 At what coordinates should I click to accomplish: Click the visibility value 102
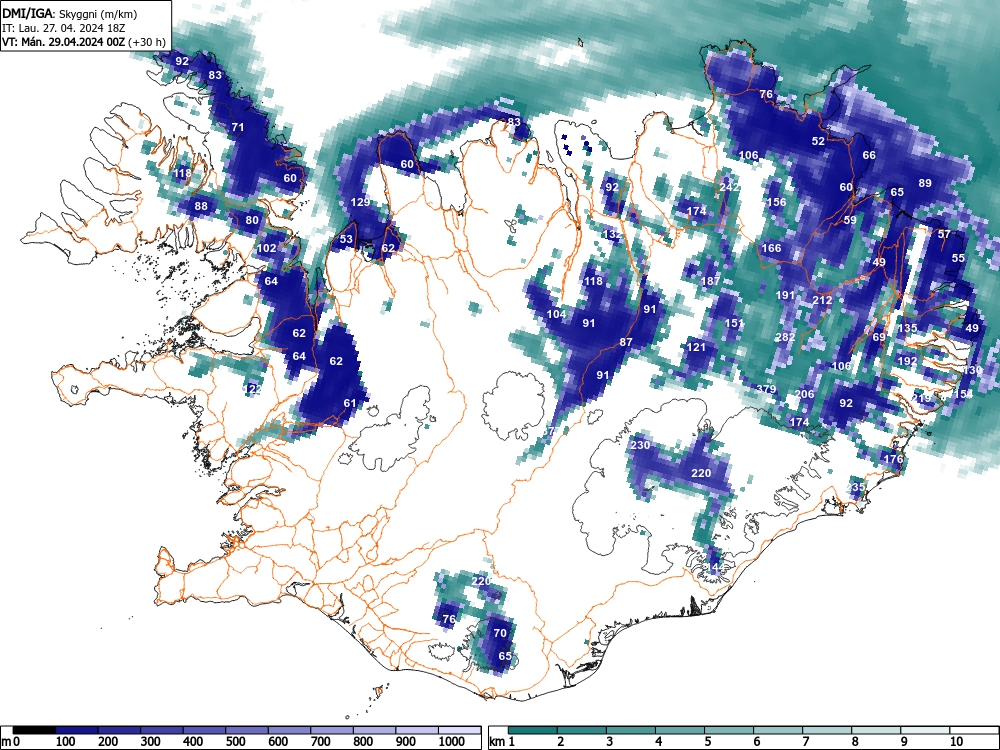(267, 248)
